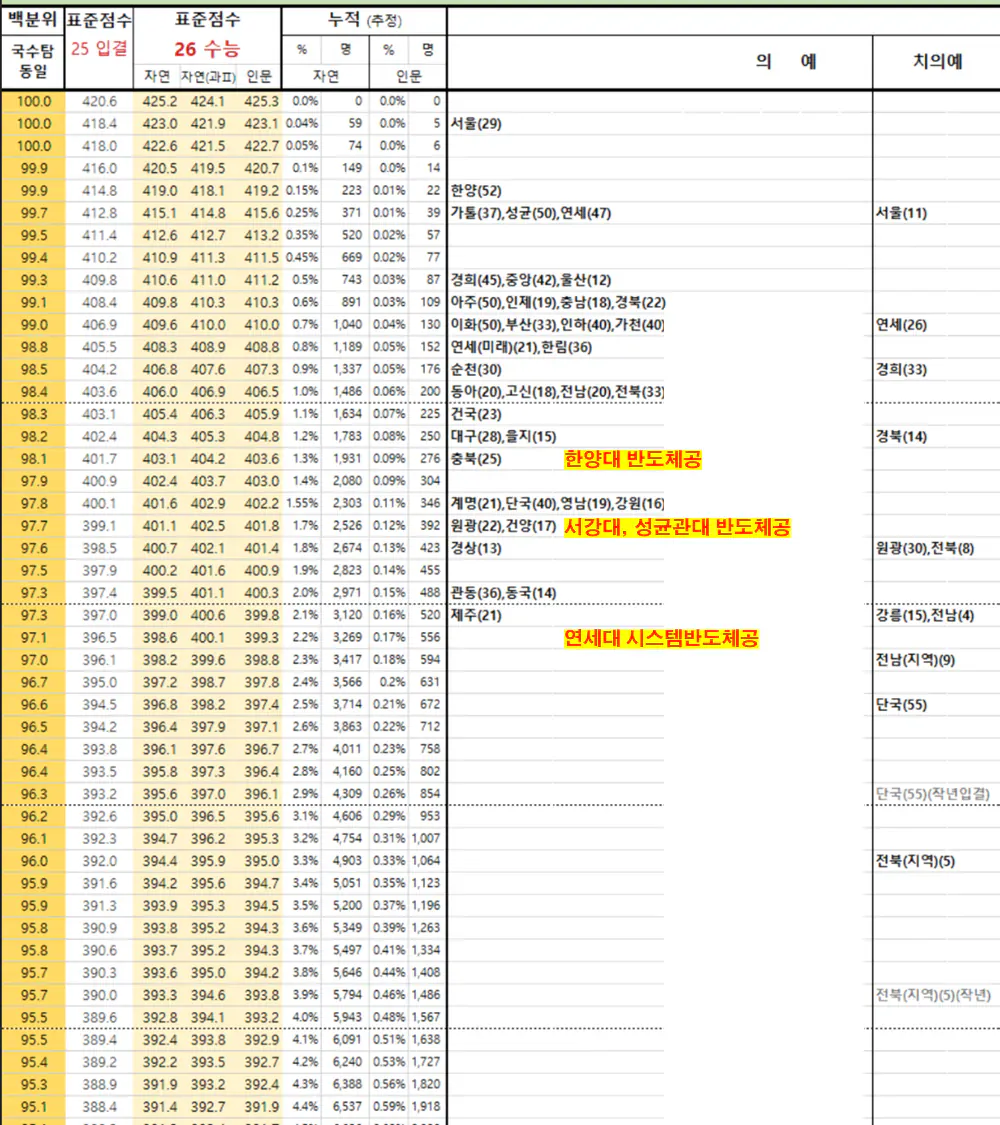Click the 누적 (추정) header
This screenshot has width=1000, height=1125.
pyautogui.click(x=364, y=21)
